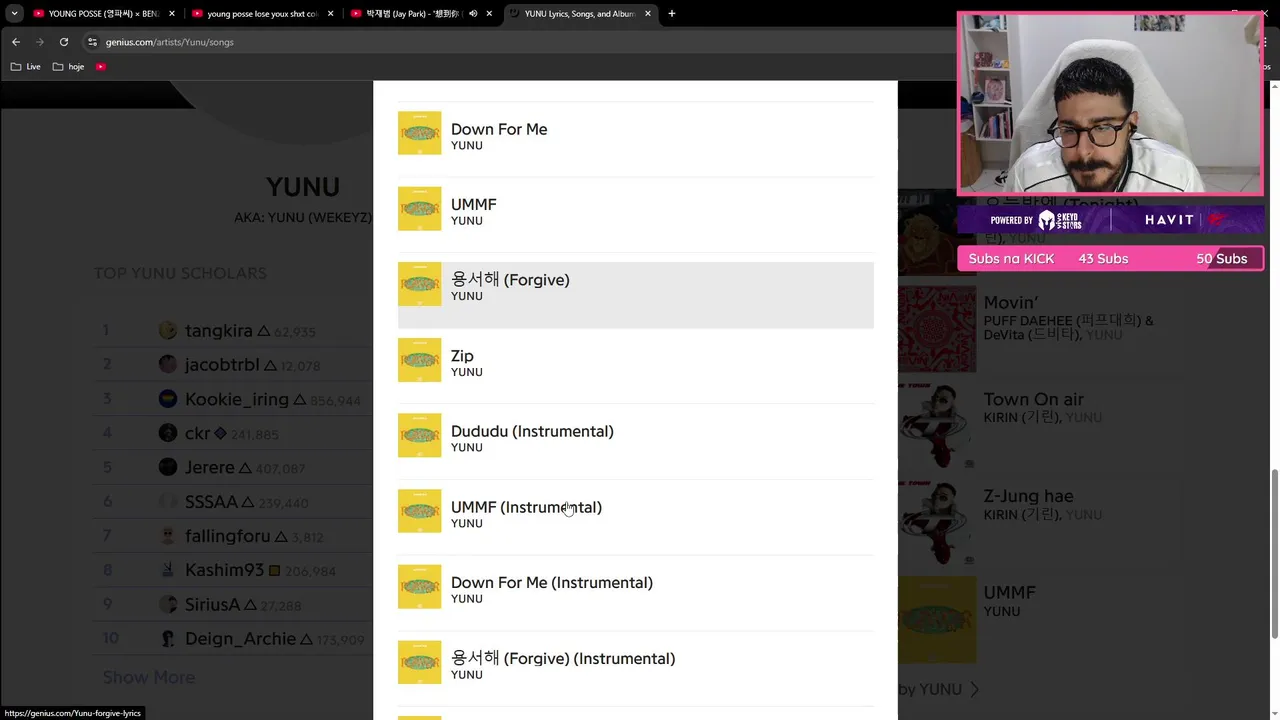Click Deign_Archie's avatar icon

pyautogui.click(x=167, y=638)
